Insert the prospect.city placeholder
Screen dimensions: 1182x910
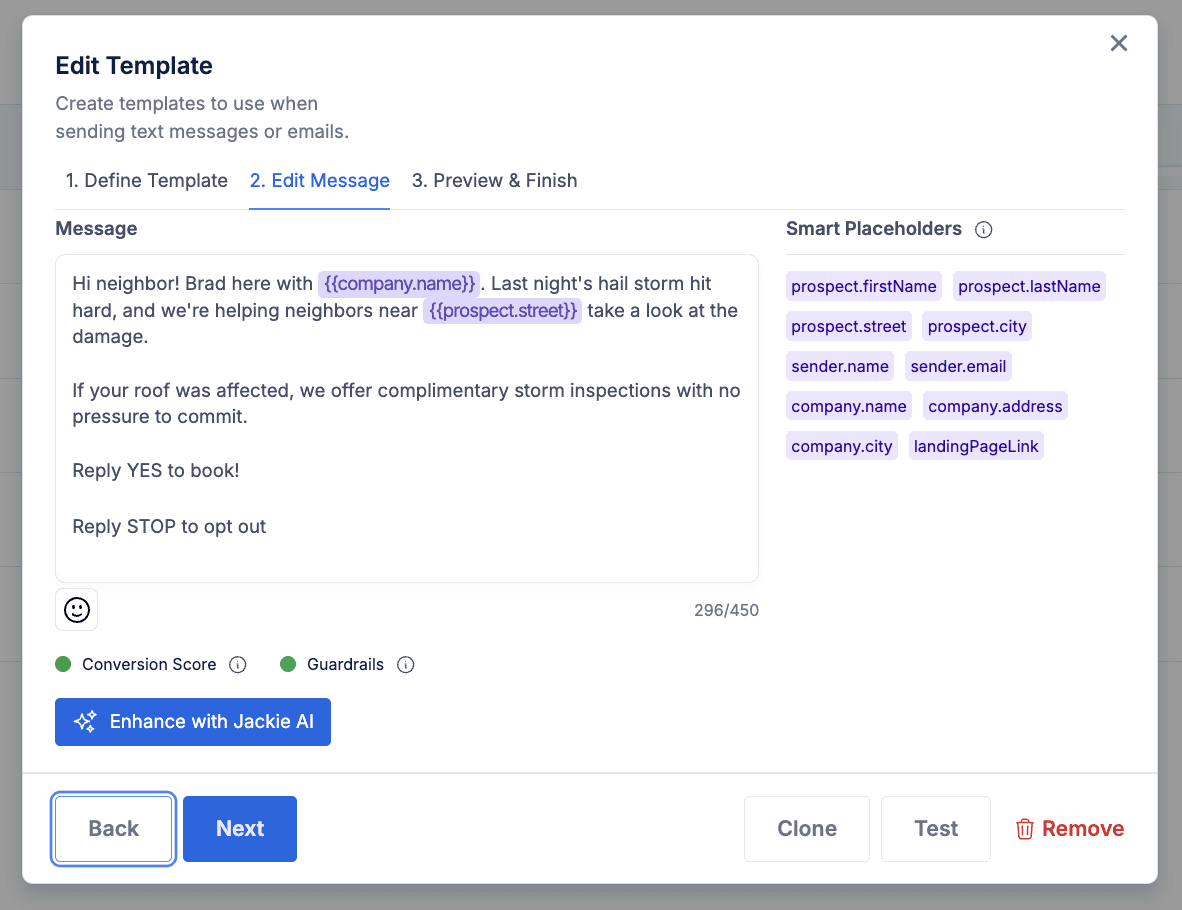[977, 326]
